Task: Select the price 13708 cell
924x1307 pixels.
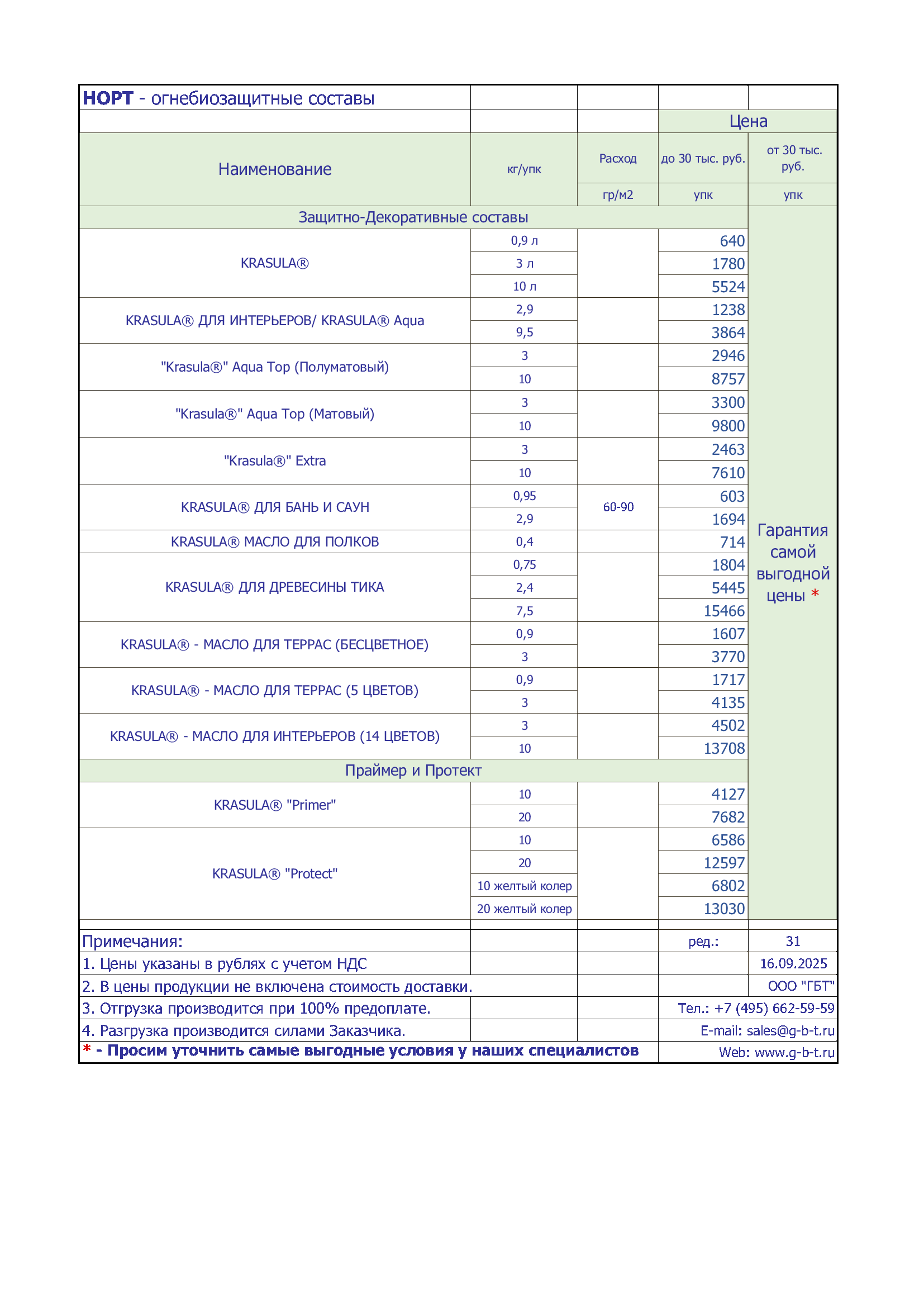Action: click(703, 748)
